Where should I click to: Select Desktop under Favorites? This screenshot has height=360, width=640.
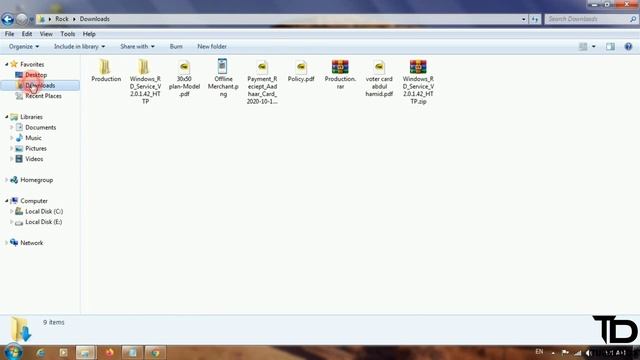pos(36,75)
